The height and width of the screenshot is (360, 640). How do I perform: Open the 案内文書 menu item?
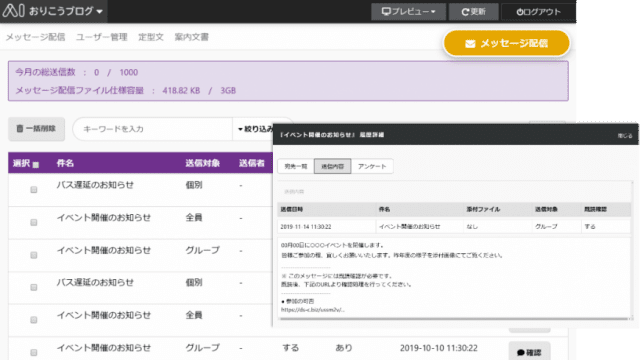(x=191, y=37)
